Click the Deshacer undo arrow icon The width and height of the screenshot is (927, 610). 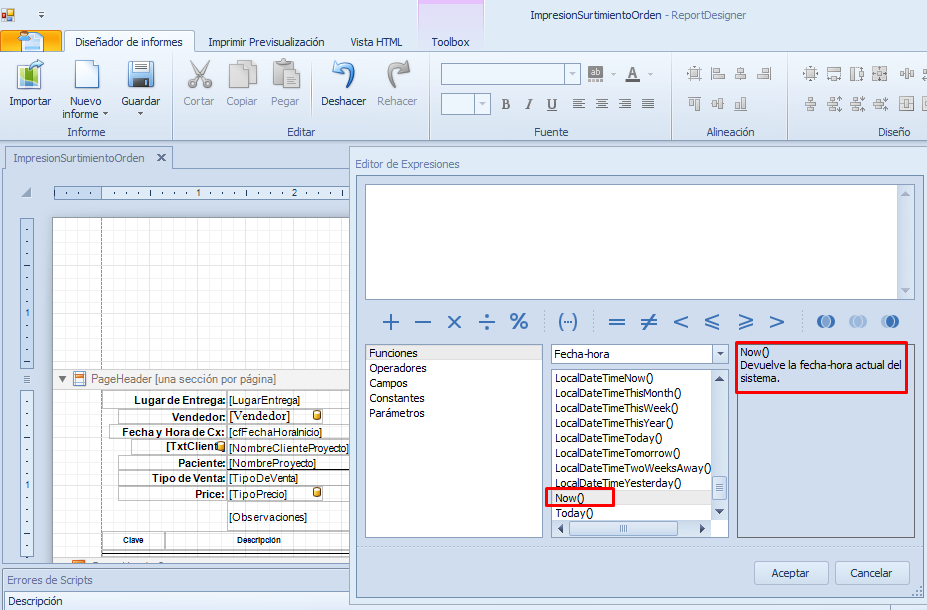tap(343, 77)
